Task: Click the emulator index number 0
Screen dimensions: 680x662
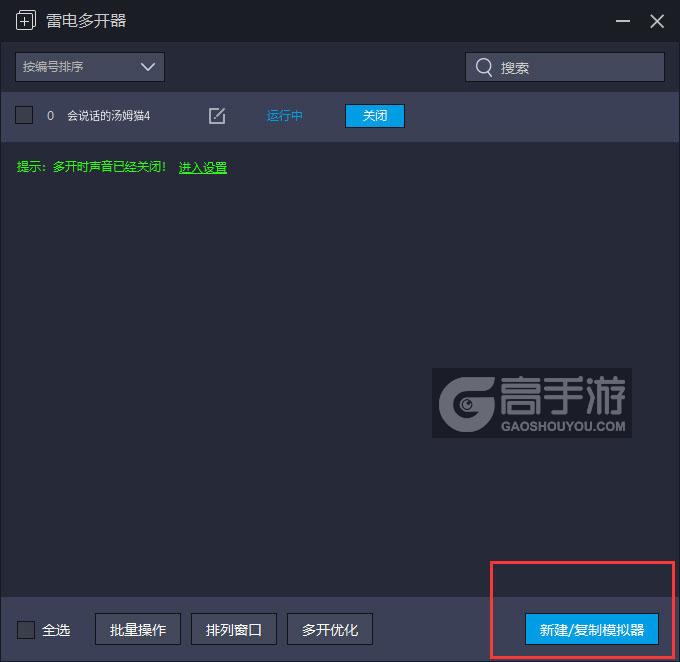Action: pyautogui.click(x=50, y=116)
